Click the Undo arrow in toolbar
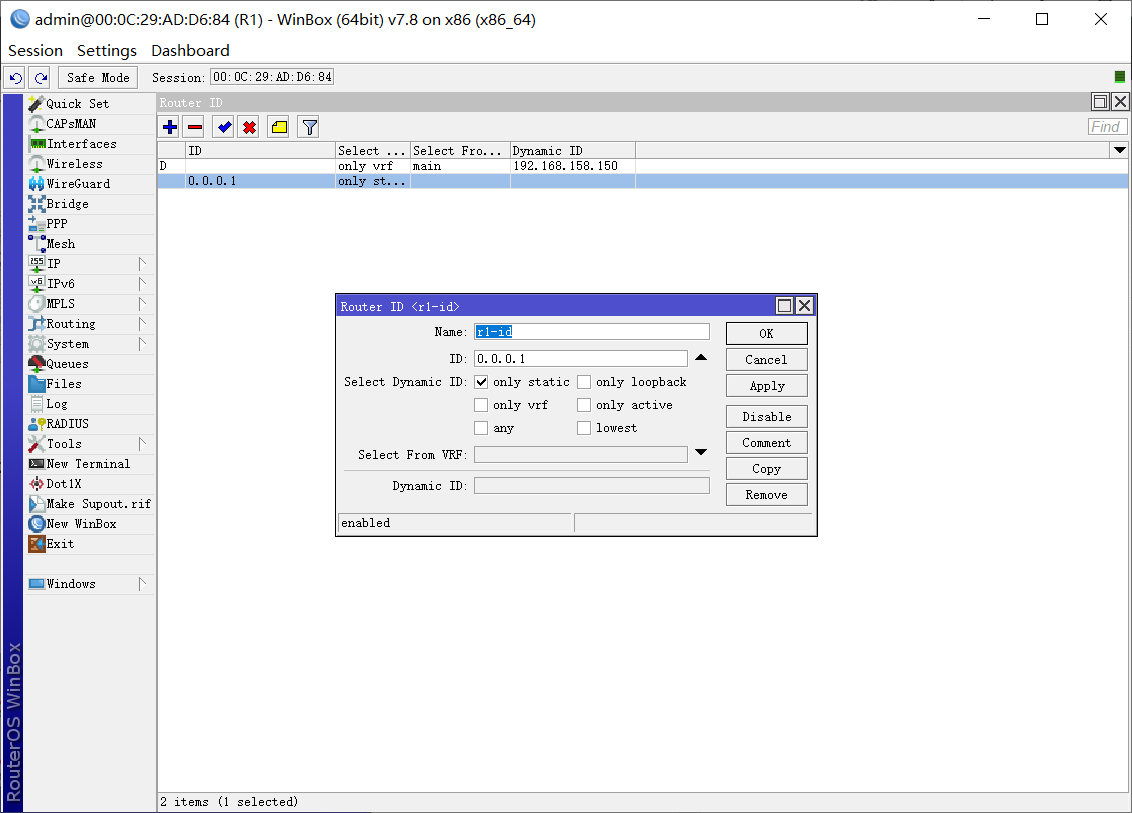The width and height of the screenshot is (1132, 813). 16,77
